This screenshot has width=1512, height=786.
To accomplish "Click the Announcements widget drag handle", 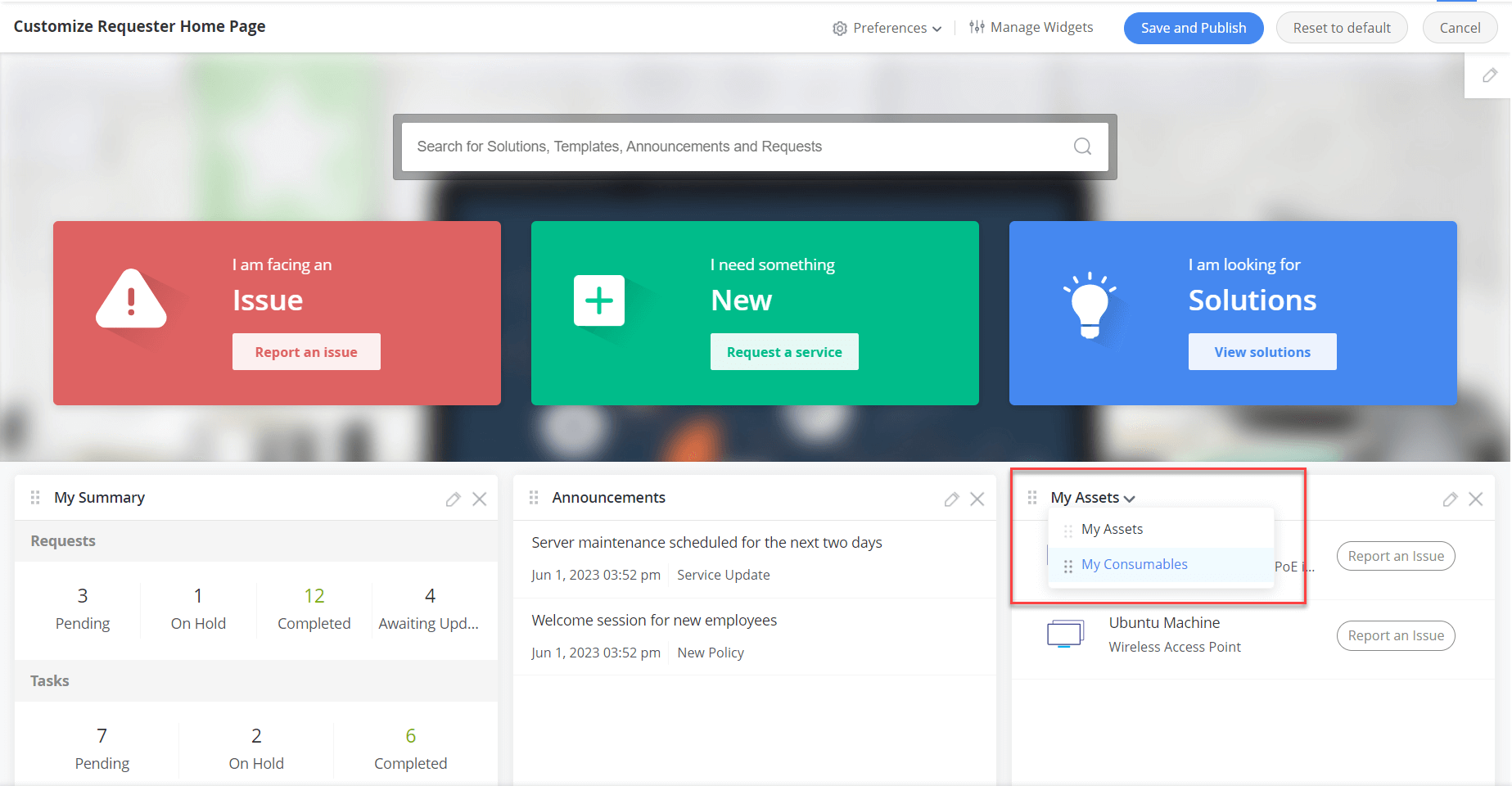I will (x=534, y=498).
